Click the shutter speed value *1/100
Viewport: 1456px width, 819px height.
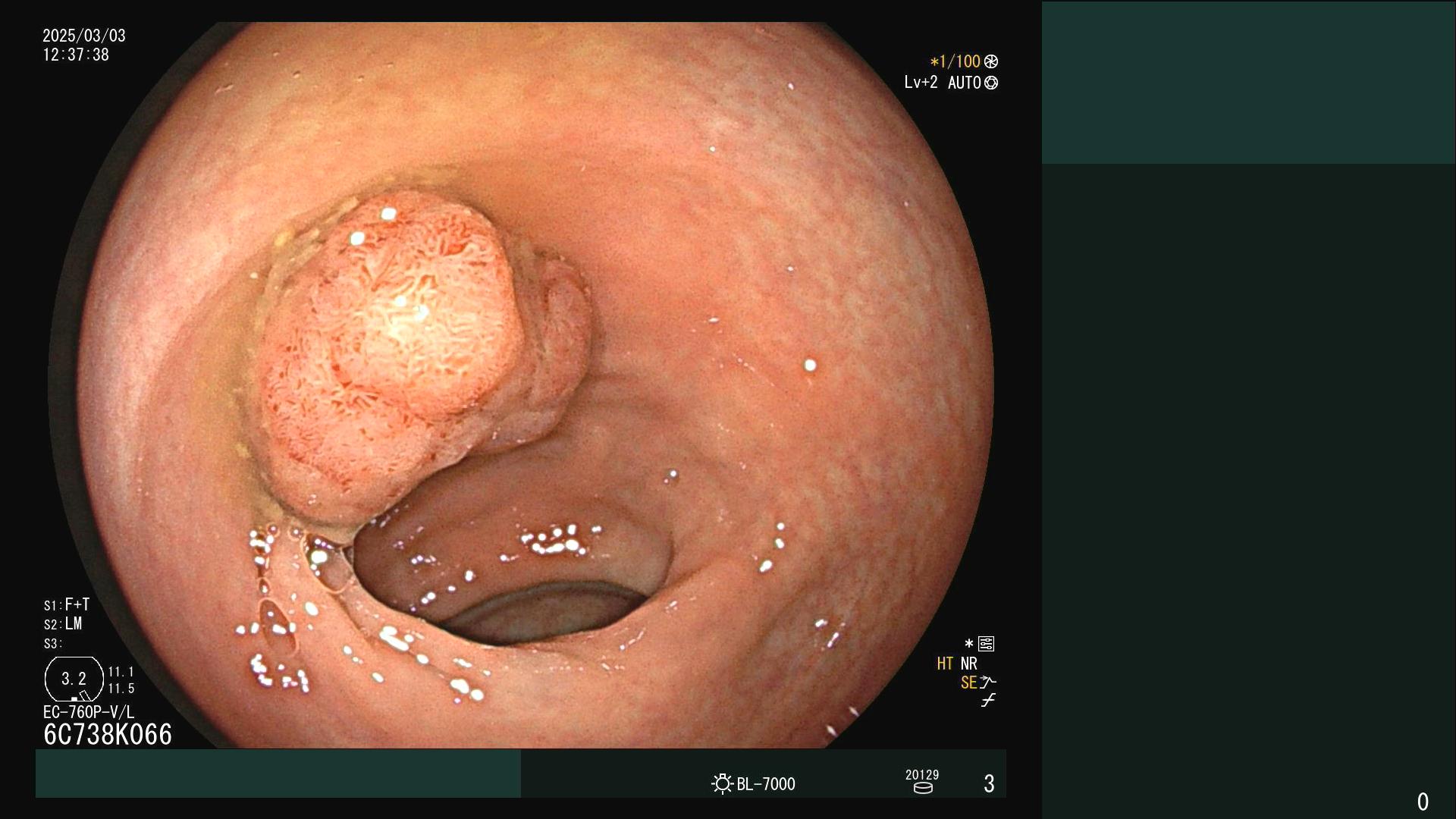955,61
